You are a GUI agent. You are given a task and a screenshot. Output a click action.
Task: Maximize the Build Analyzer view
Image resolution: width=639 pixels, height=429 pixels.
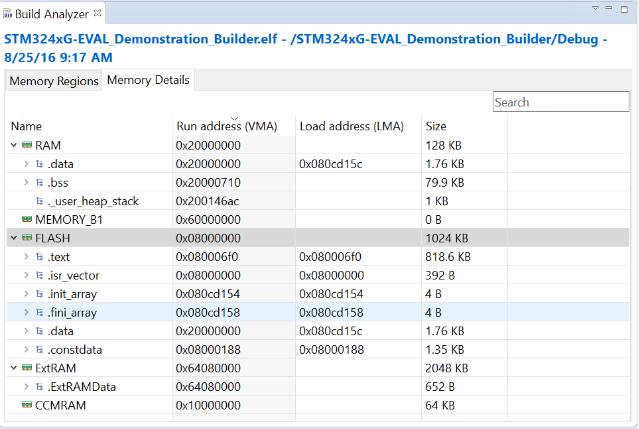624,9
